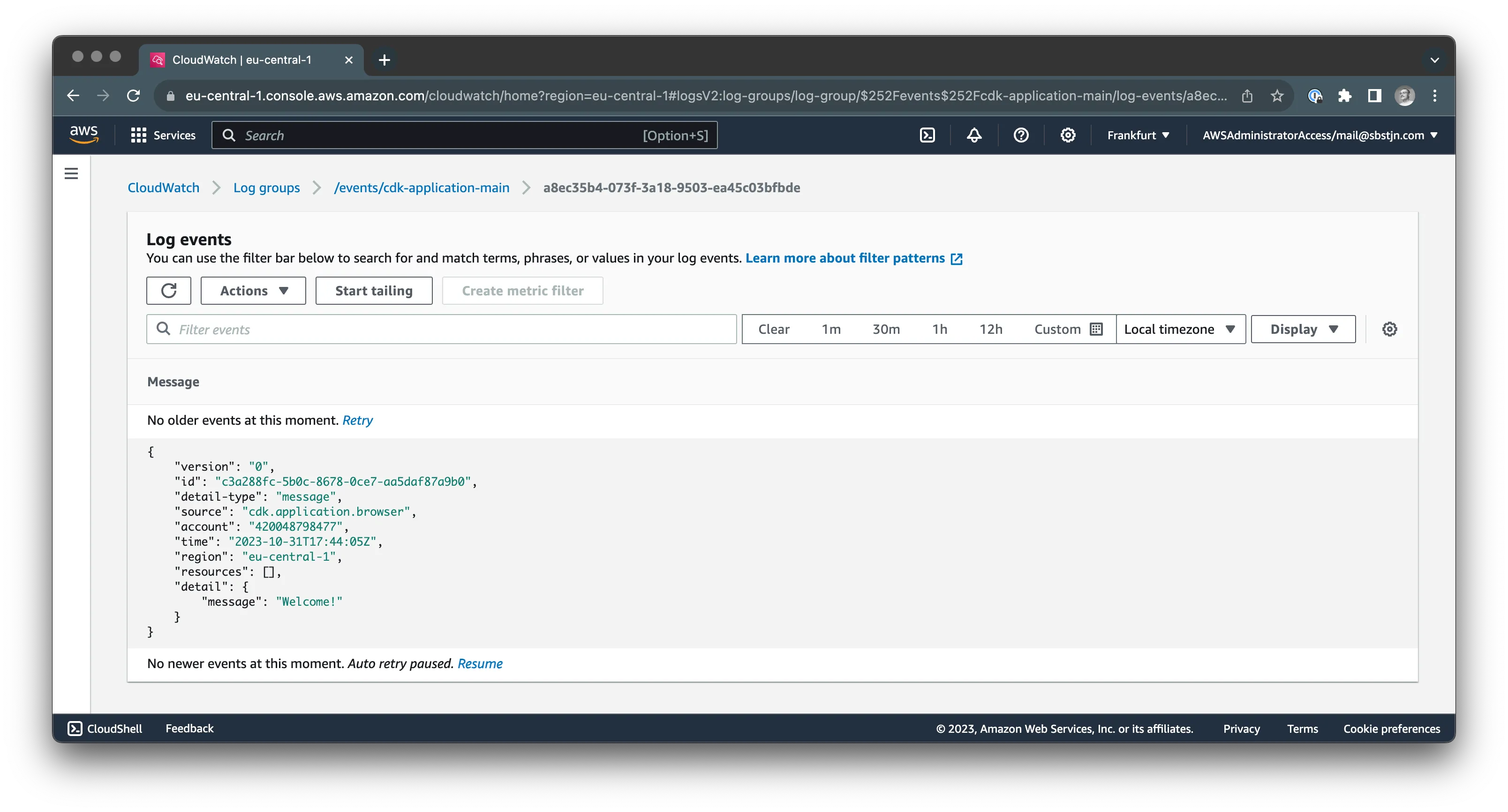This screenshot has width=1508, height=812.
Task: Change the Local timezone setting
Action: 1180,329
